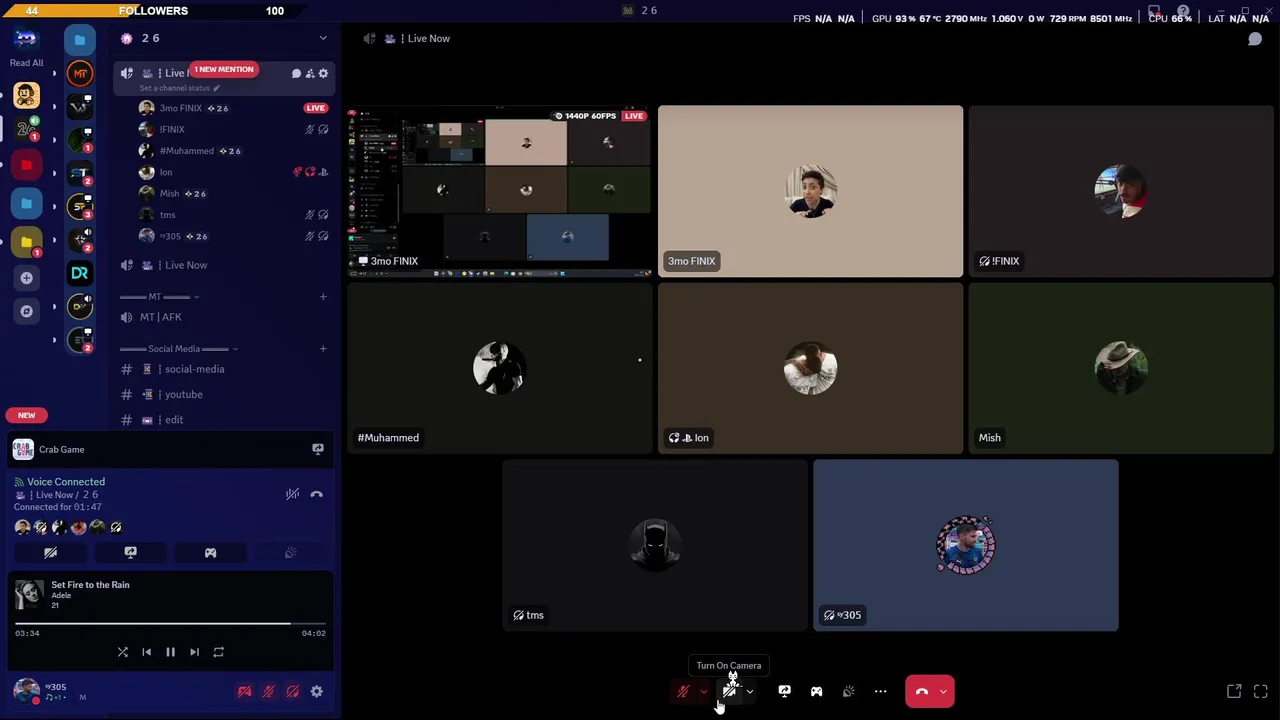Seek in Set Fire to the Rain

[170, 624]
